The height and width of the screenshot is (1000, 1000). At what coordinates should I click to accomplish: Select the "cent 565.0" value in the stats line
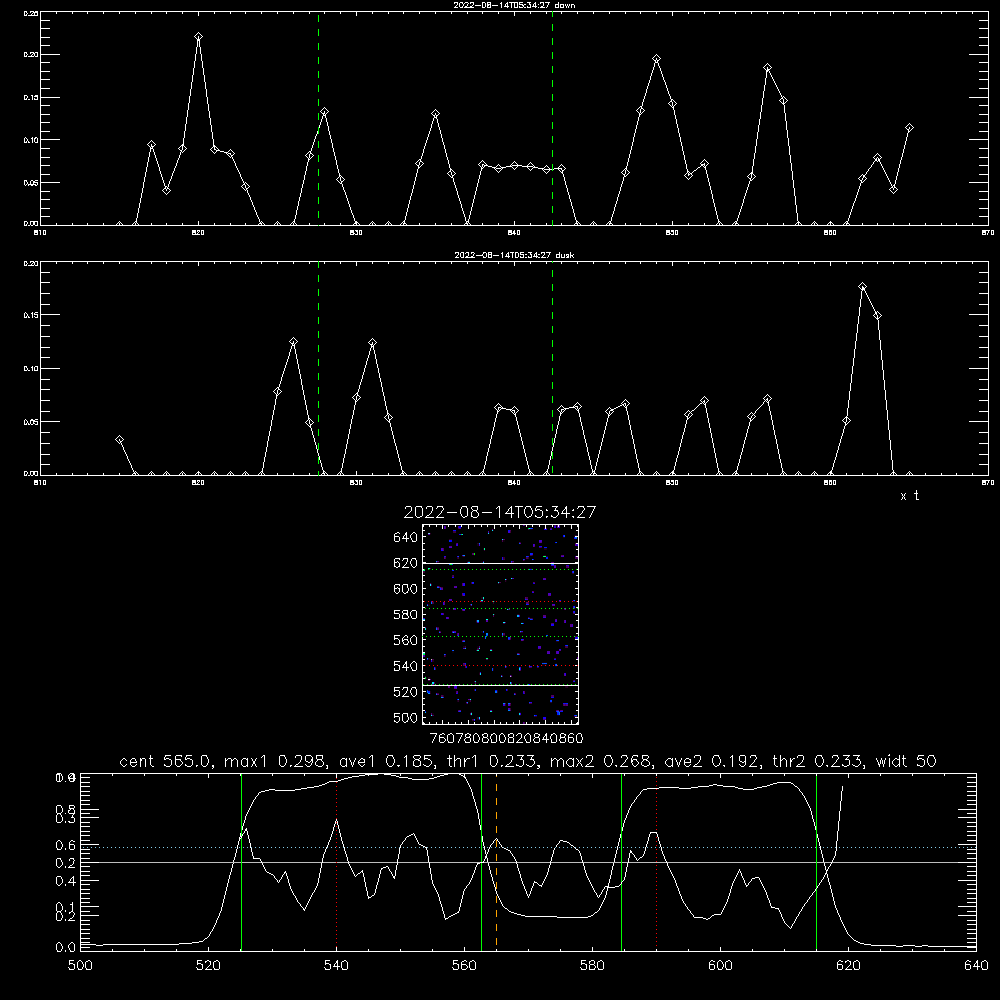[165, 761]
